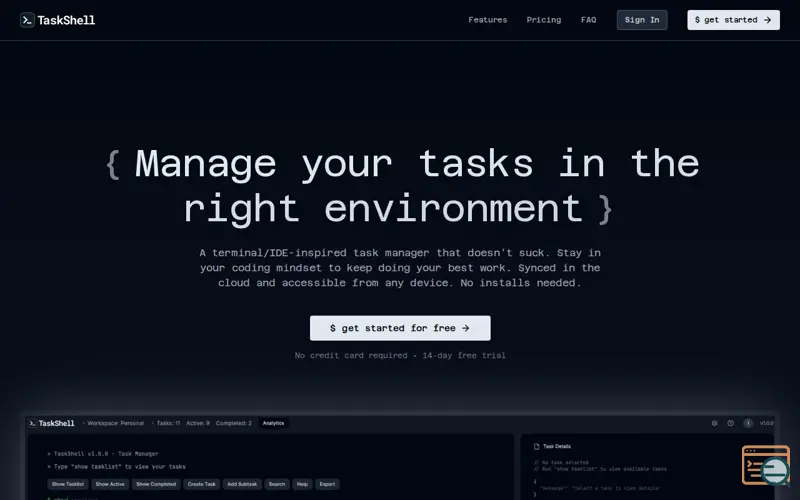This screenshot has width=800, height=500.
Task: Click the Export button in the terminal
Action: [x=328, y=484]
